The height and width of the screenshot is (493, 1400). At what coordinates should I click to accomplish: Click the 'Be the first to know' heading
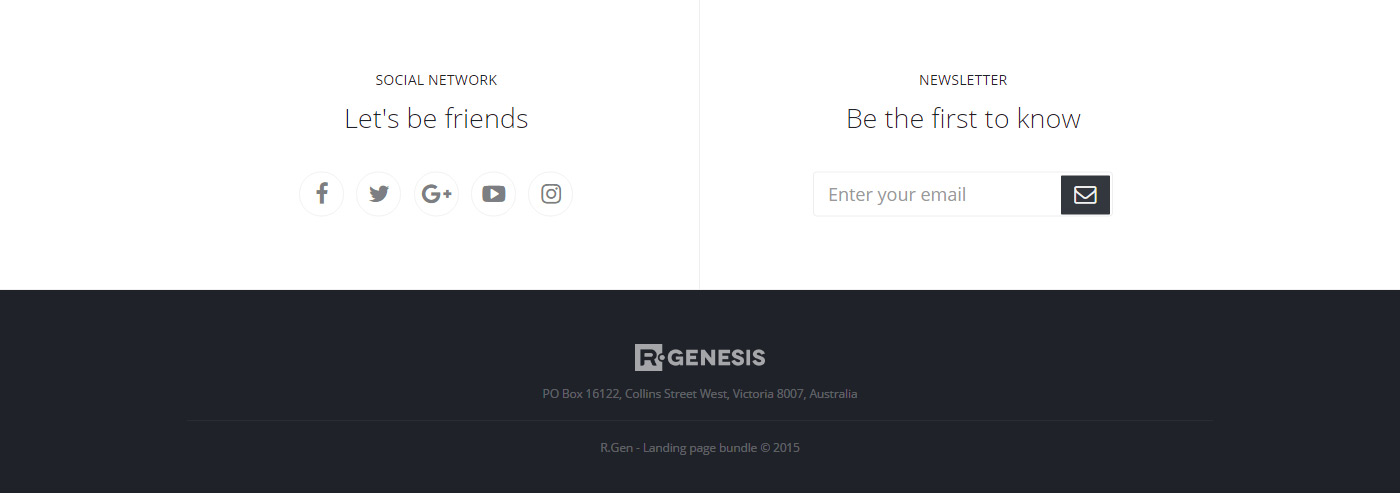[963, 119]
